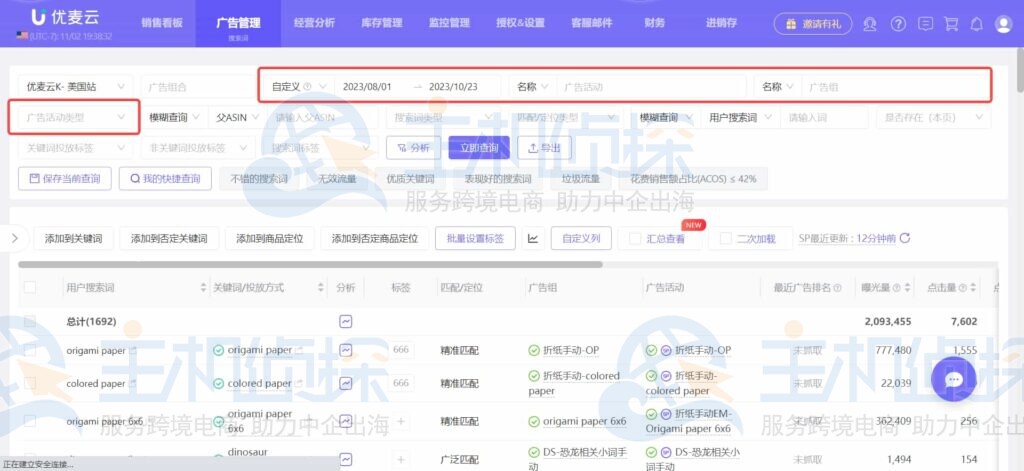
Task: Refresh the SP latest update time
Action: (905, 239)
